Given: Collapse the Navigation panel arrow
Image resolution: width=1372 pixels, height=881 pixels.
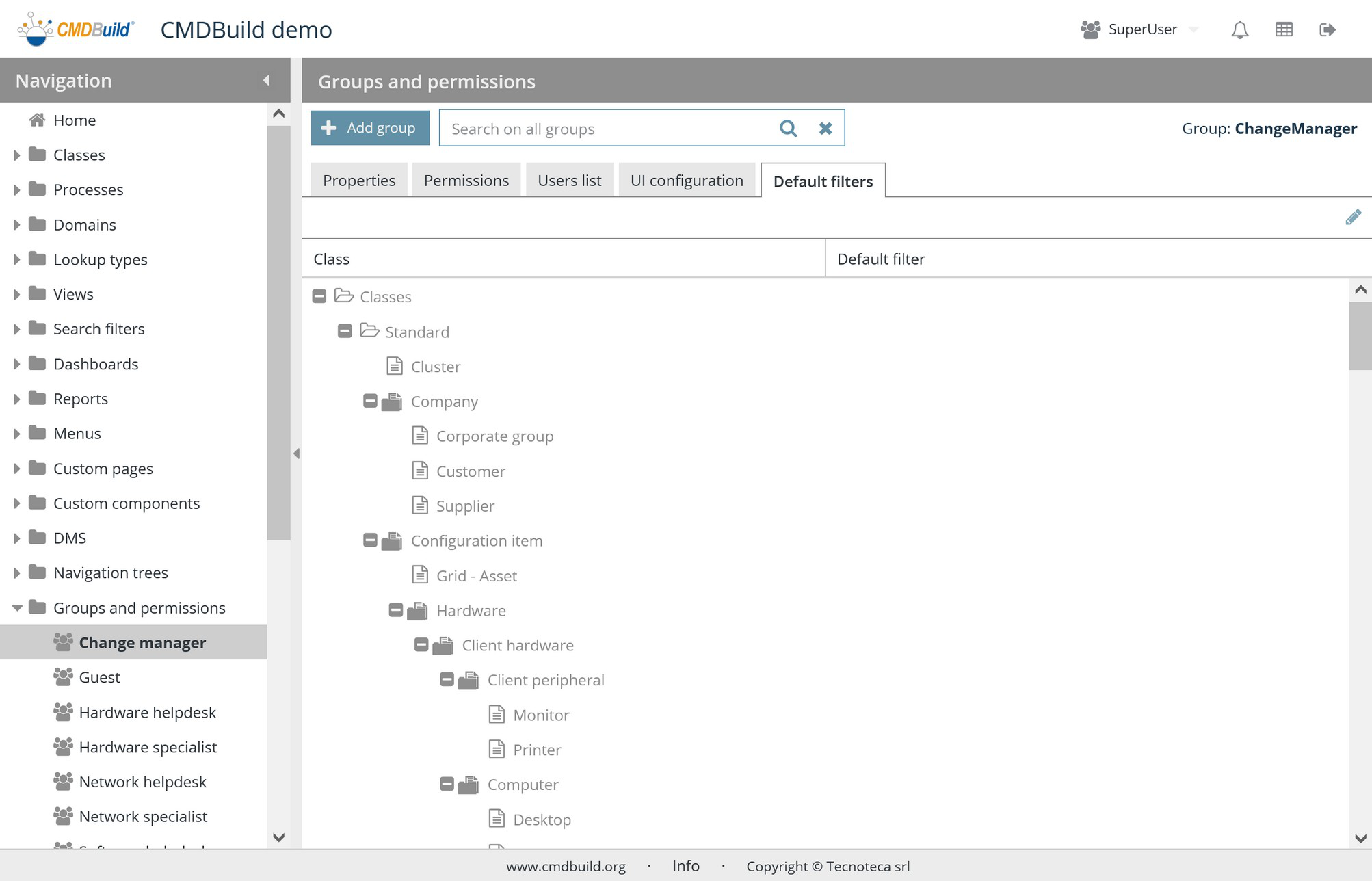Looking at the screenshot, I should (x=267, y=81).
